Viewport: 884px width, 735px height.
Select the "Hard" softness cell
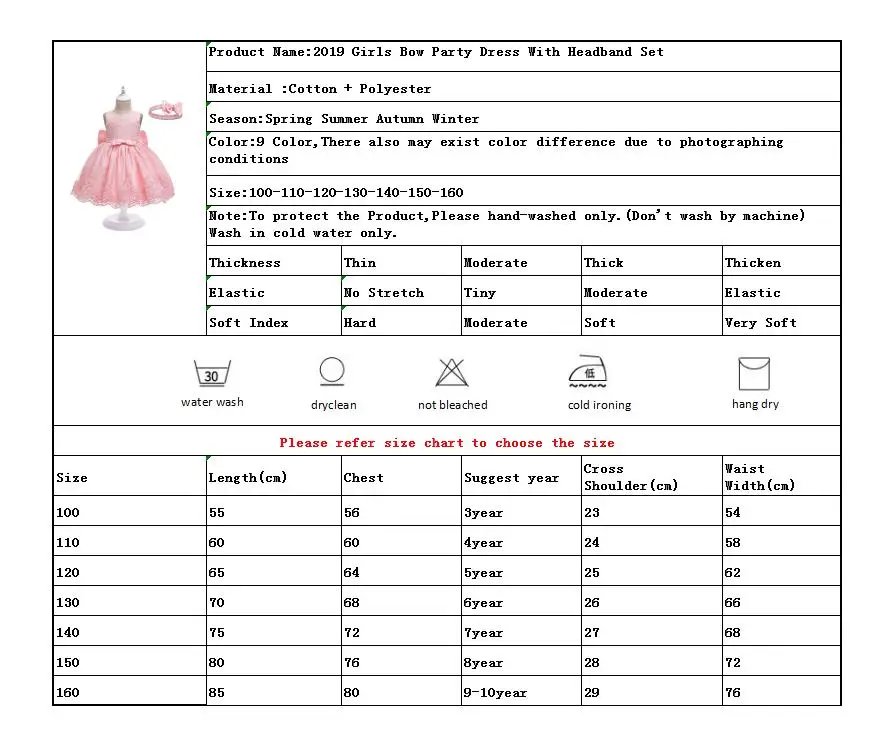pyautogui.click(x=401, y=321)
